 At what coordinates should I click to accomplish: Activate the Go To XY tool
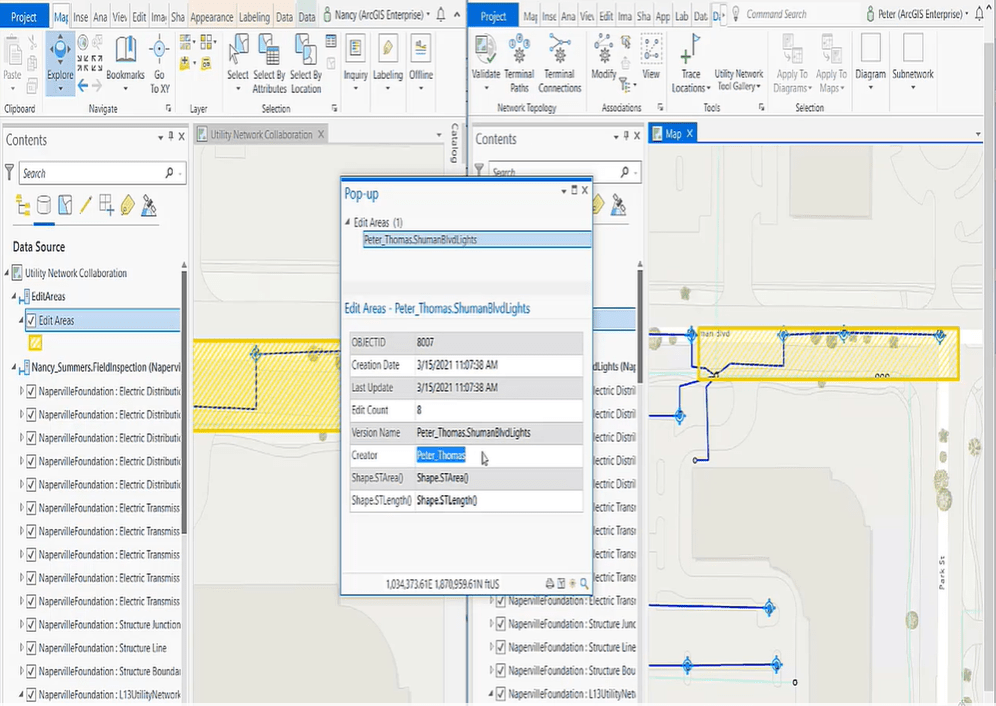[157, 55]
